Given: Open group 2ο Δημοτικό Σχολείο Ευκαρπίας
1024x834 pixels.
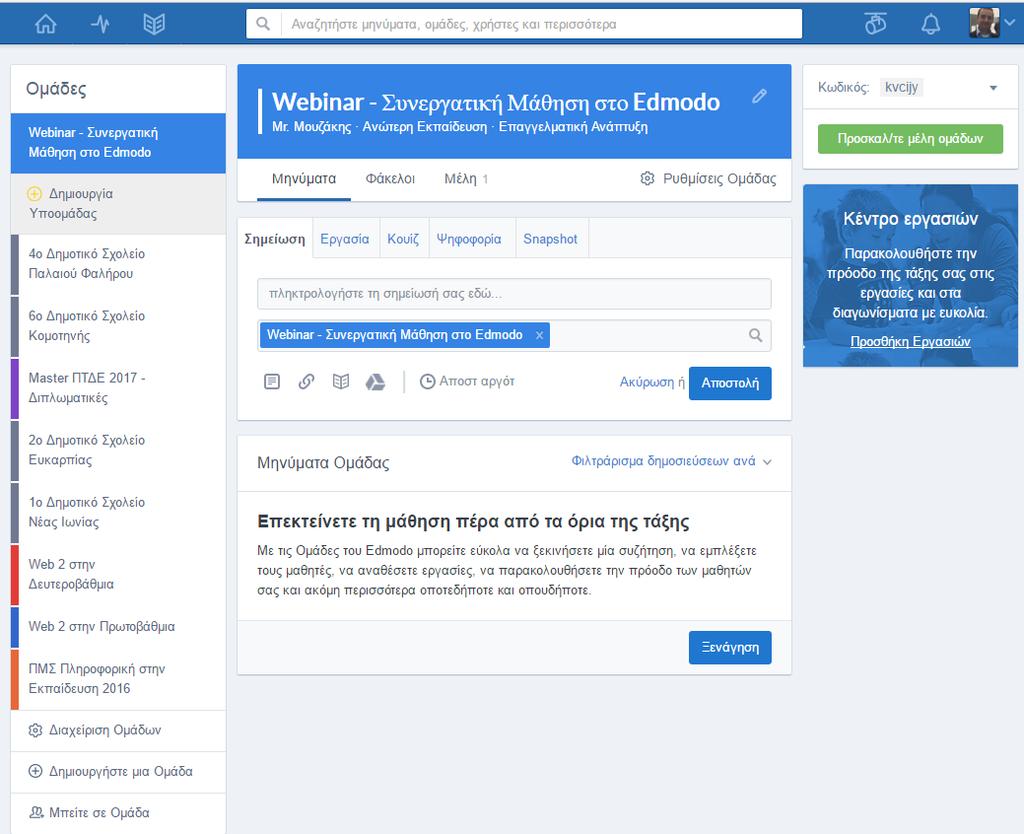Looking at the screenshot, I should pyautogui.click(x=118, y=450).
